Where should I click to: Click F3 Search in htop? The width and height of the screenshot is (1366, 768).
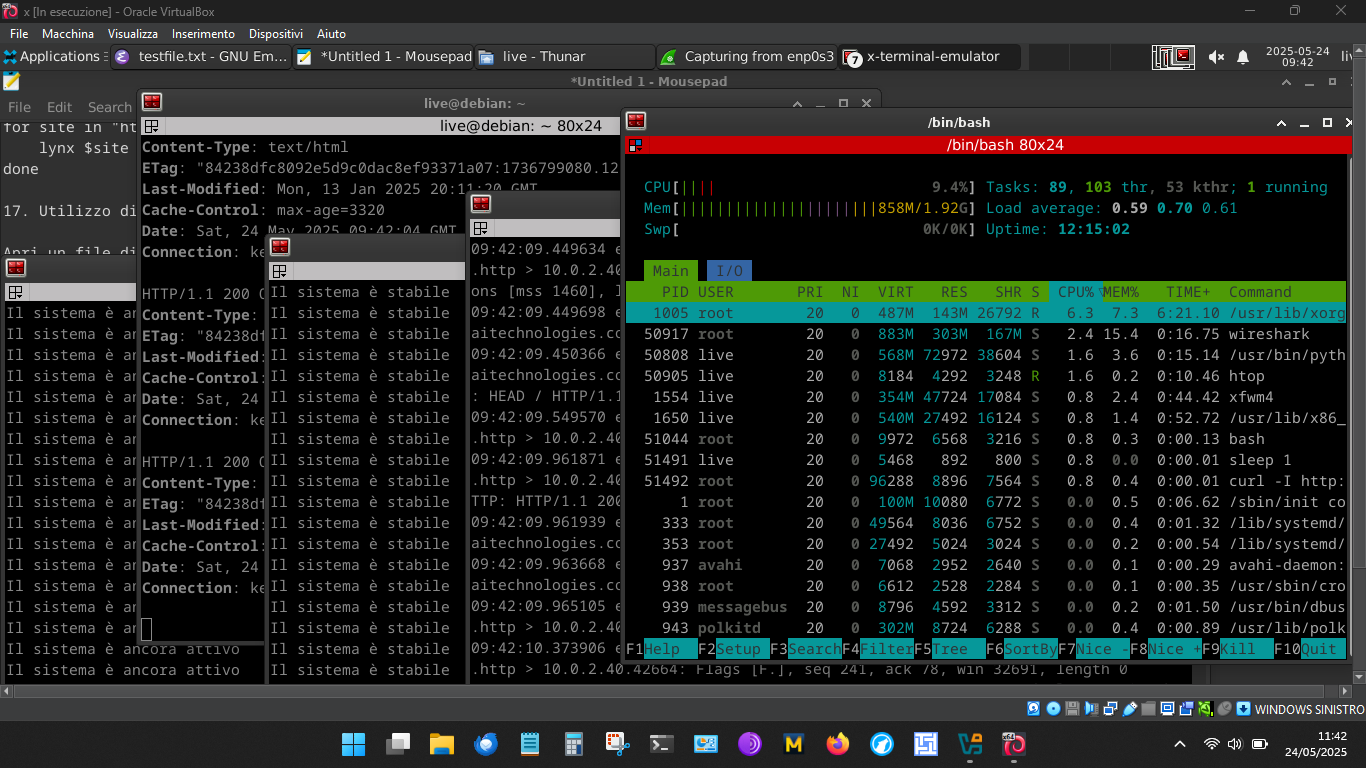(x=806, y=649)
